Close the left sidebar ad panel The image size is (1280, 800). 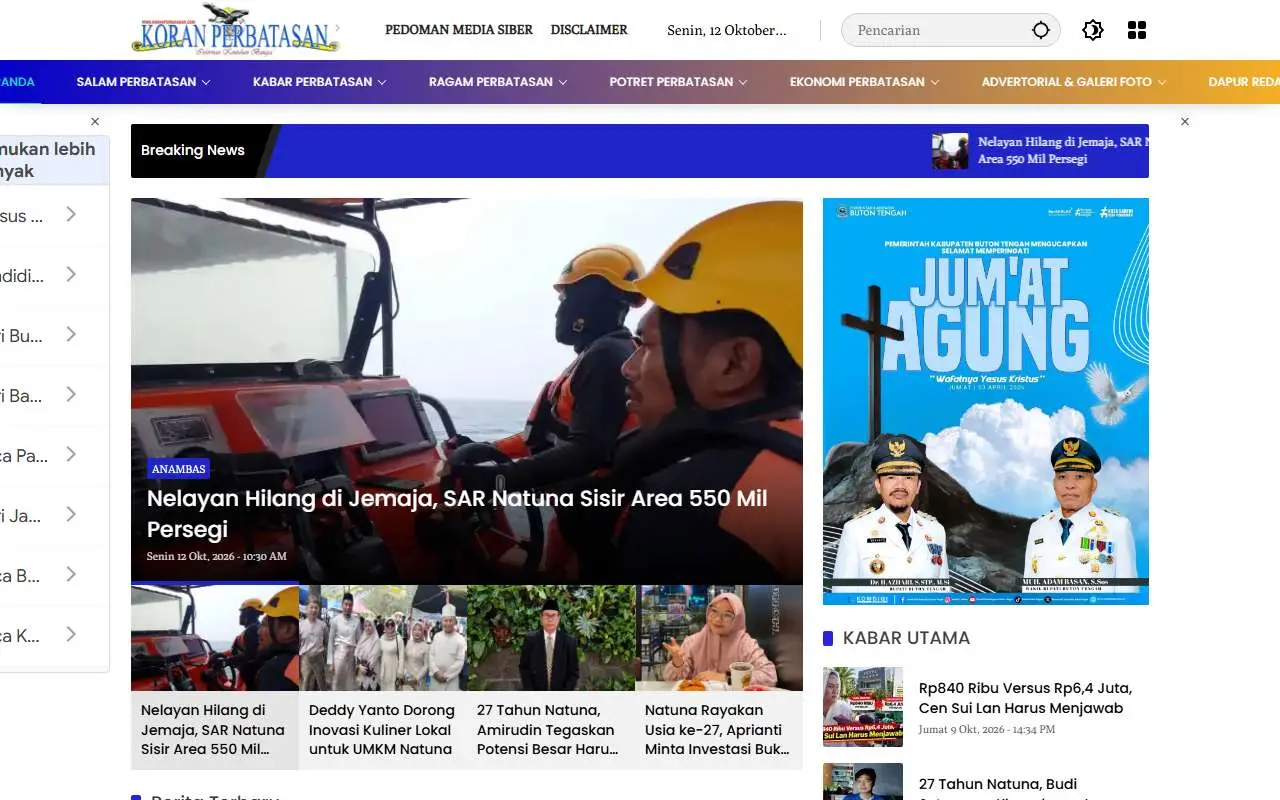point(95,121)
